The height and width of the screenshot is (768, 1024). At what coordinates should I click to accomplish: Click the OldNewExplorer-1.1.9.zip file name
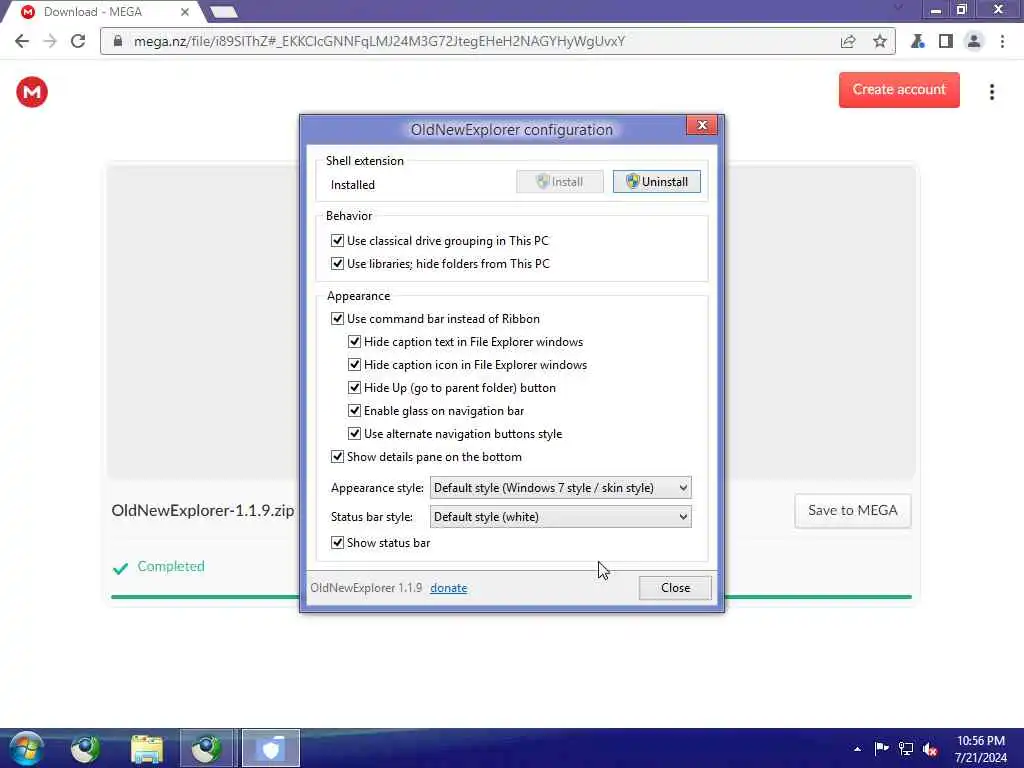pos(203,511)
